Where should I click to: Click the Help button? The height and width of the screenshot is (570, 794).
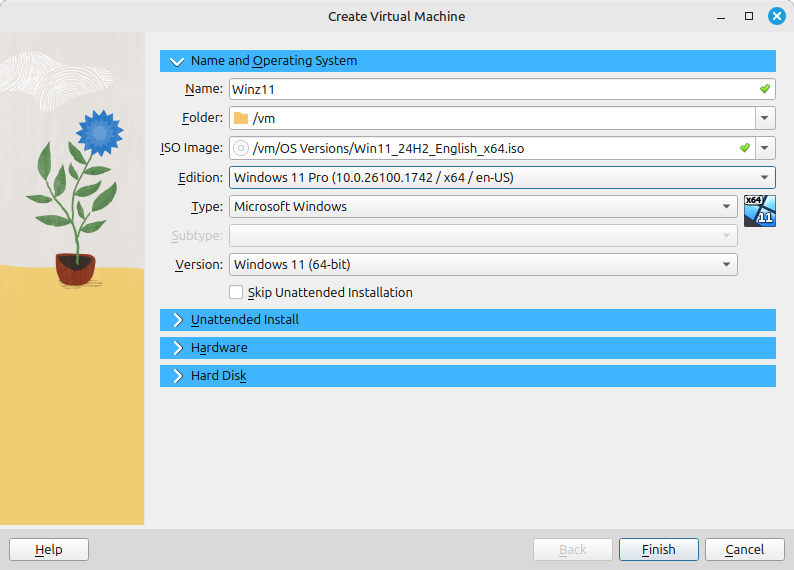point(49,550)
